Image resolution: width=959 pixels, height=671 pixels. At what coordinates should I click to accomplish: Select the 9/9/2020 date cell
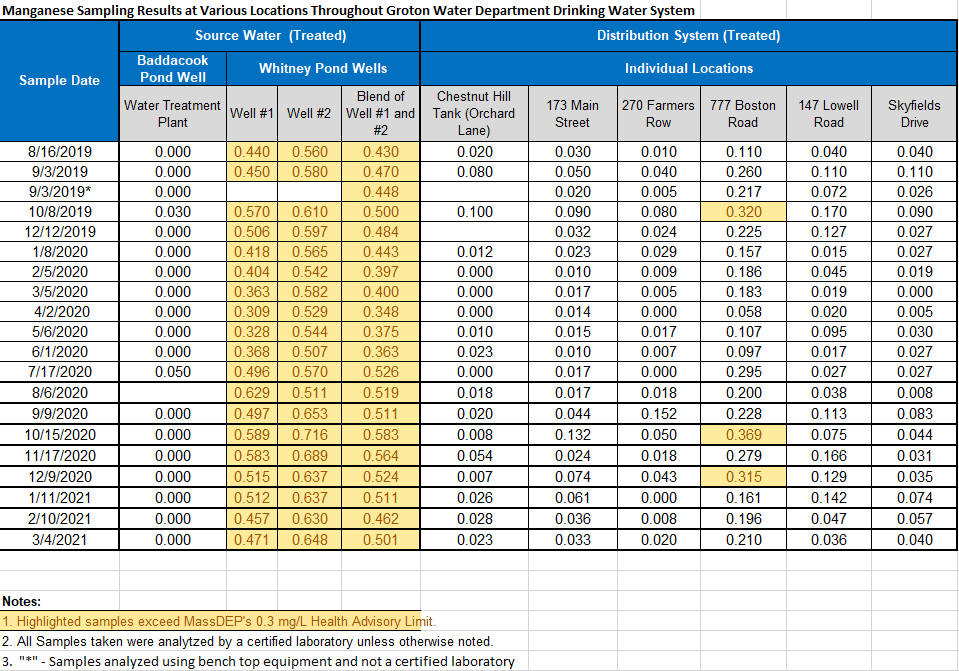59,414
